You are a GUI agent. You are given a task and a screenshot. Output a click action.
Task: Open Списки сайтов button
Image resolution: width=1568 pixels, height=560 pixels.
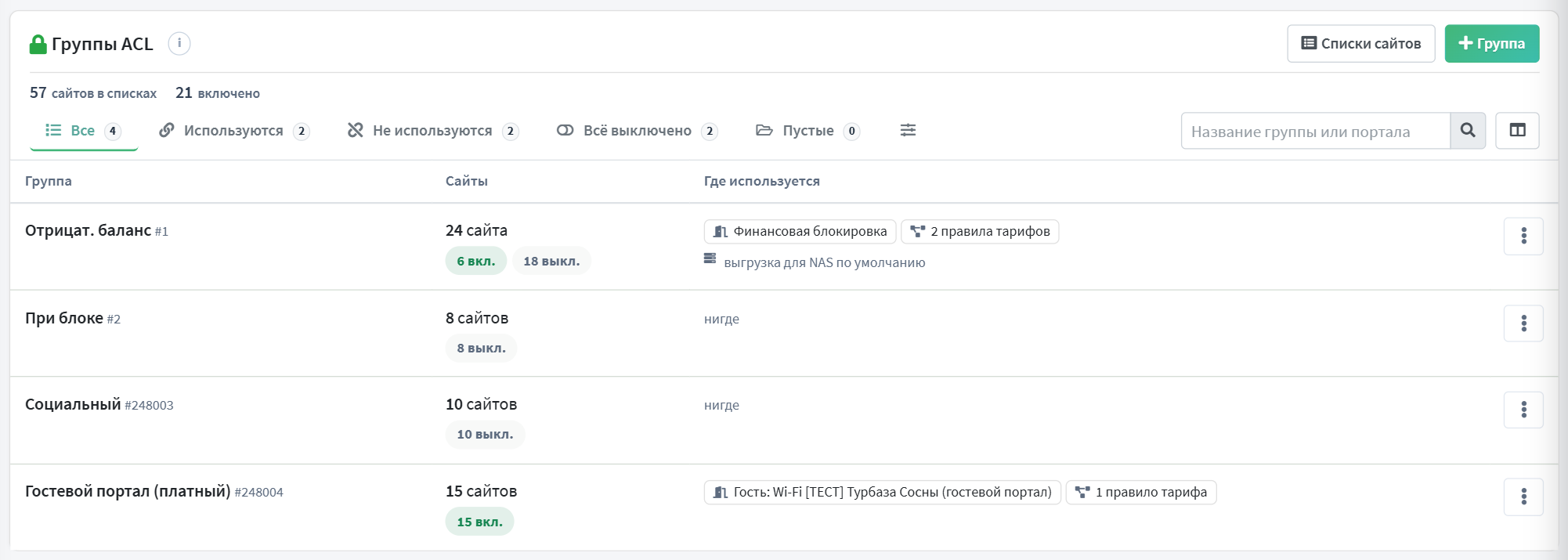pyautogui.click(x=1360, y=44)
